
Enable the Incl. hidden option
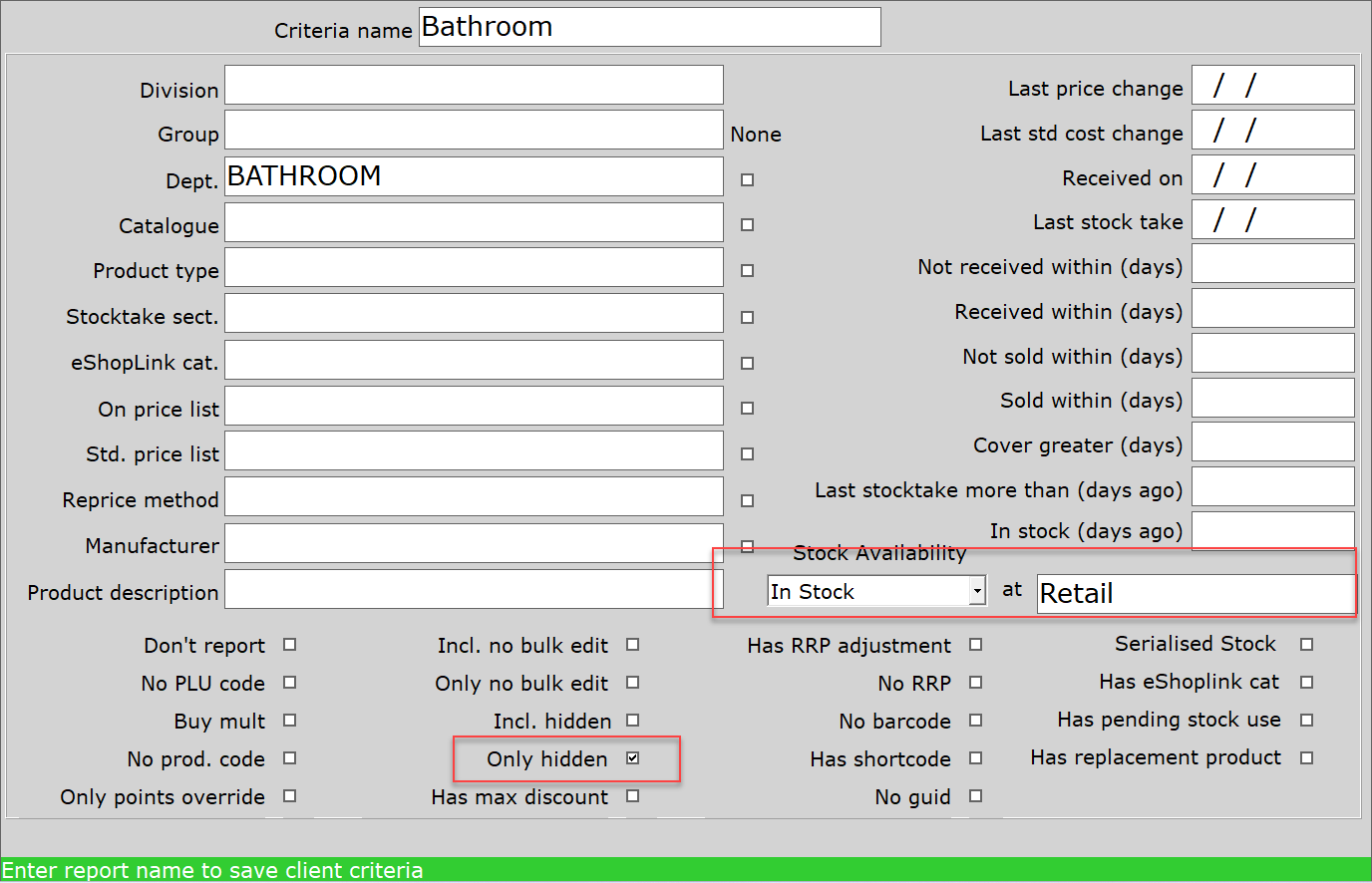632,721
